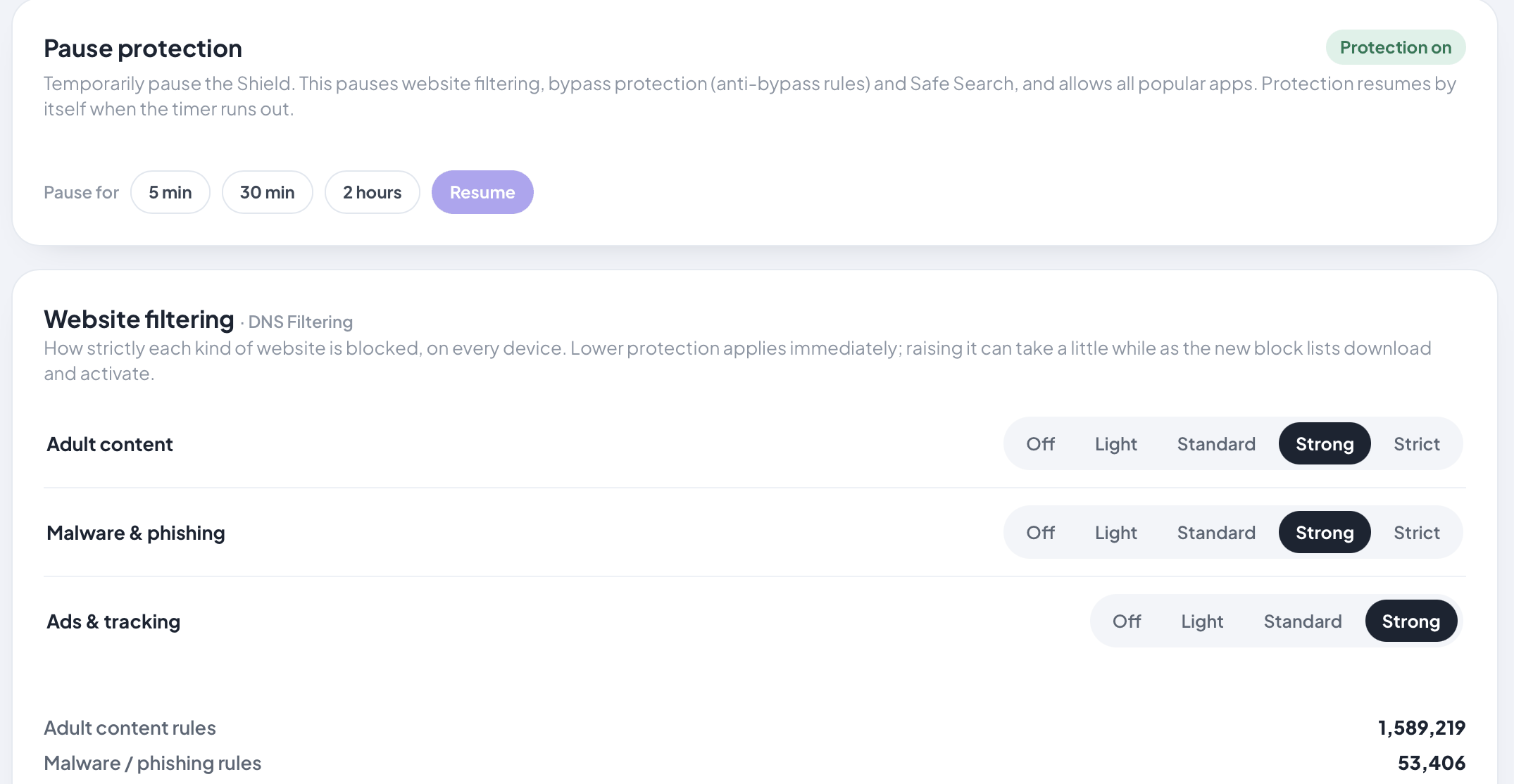
Task: Click the Adult content rules label
Action: 130,728
